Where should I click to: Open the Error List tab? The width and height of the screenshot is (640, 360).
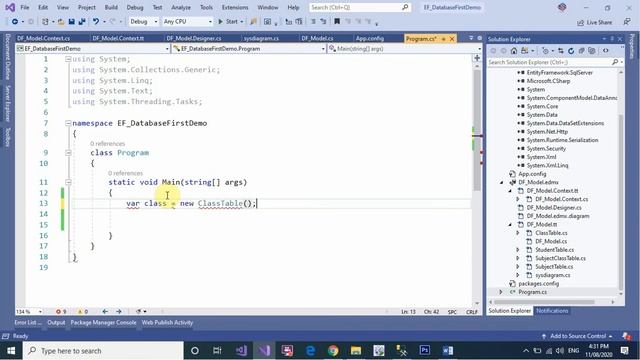[x=28, y=322]
